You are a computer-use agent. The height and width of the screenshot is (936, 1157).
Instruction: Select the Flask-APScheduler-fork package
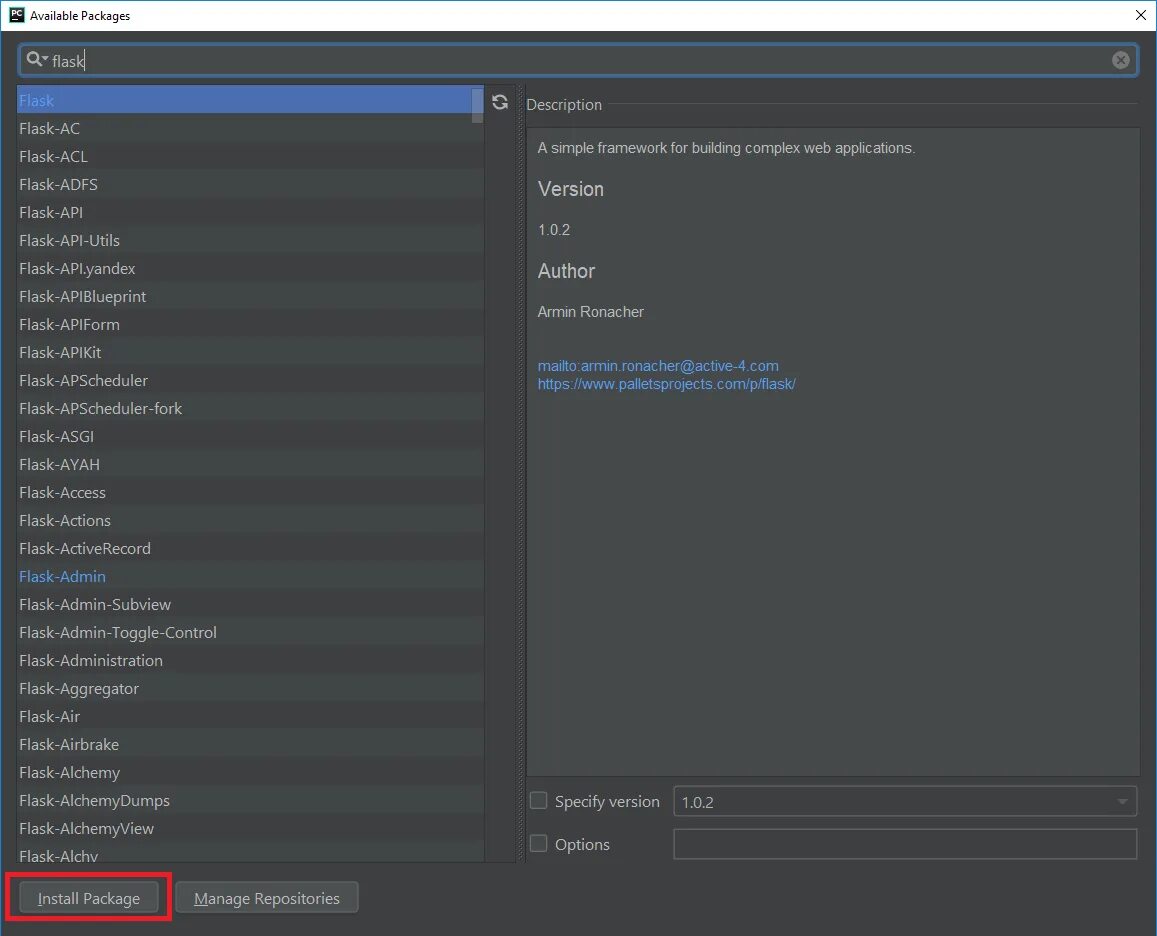tap(249, 409)
